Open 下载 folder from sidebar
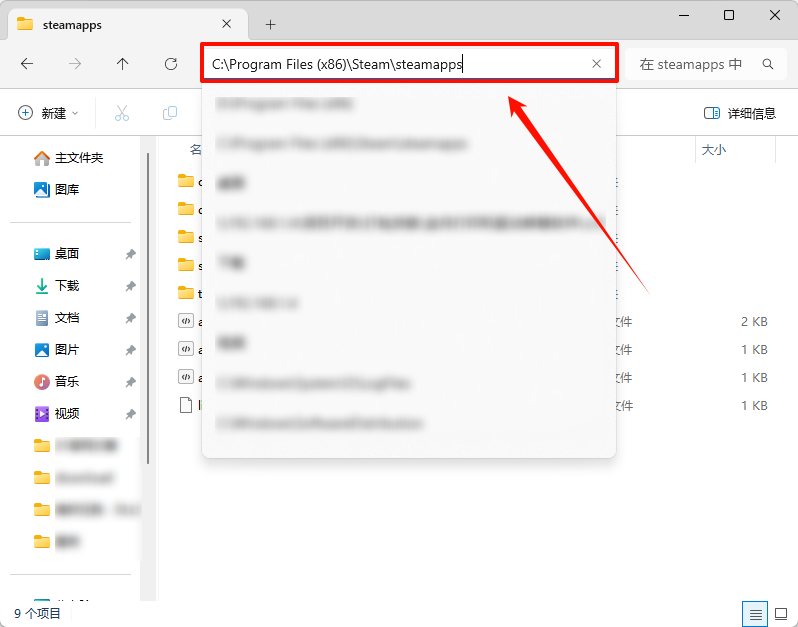 (x=67, y=286)
